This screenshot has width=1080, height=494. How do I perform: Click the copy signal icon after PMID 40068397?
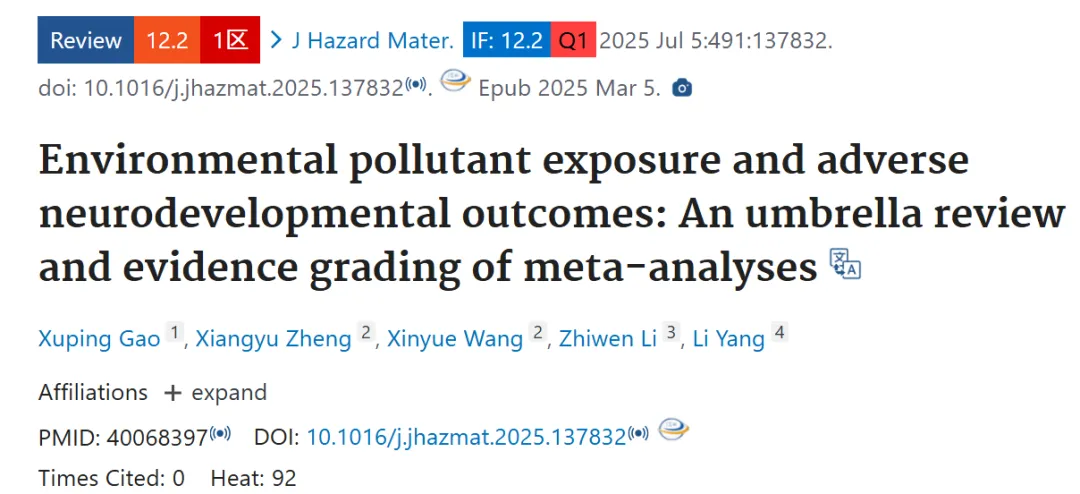click(220, 433)
